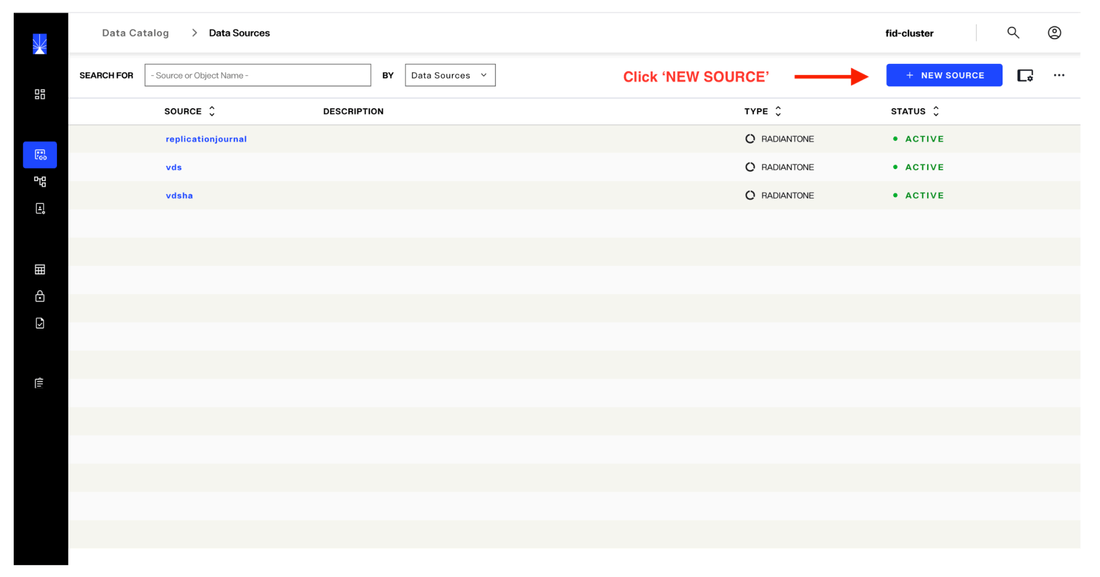The width and height of the screenshot is (1100, 577).
Task: Open the directory tree hierarchy sidebar icon
Action: [40, 181]
